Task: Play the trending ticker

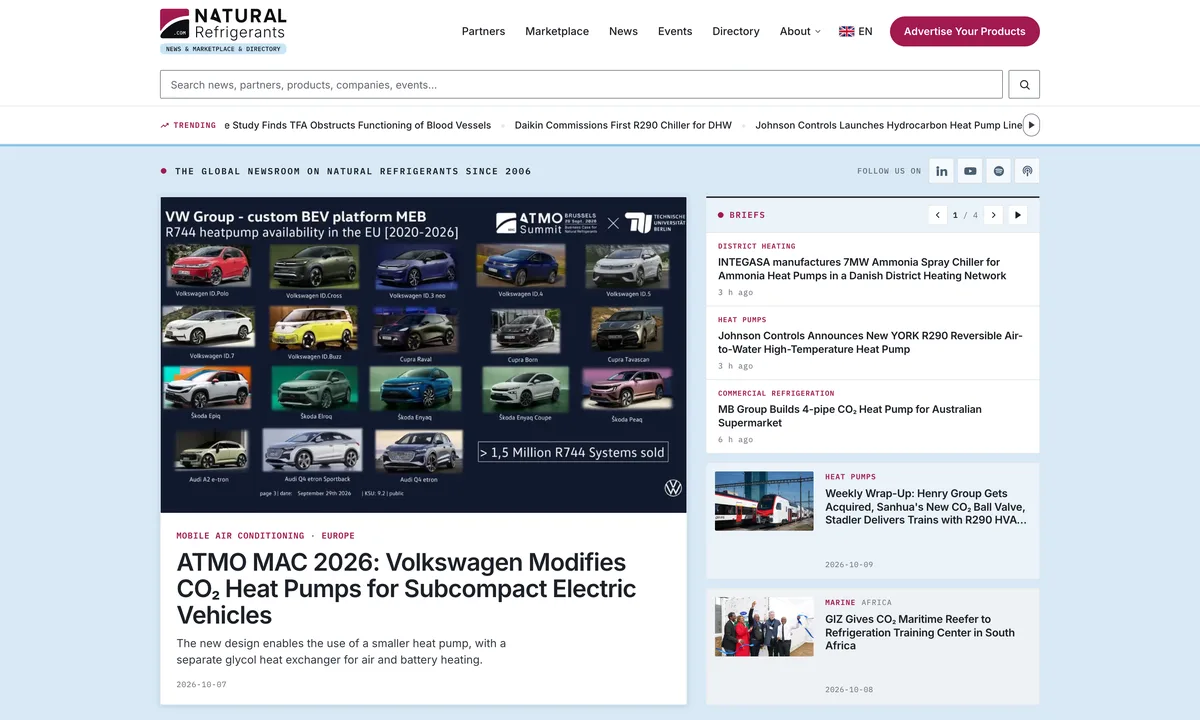Action: pos(1032,125)
